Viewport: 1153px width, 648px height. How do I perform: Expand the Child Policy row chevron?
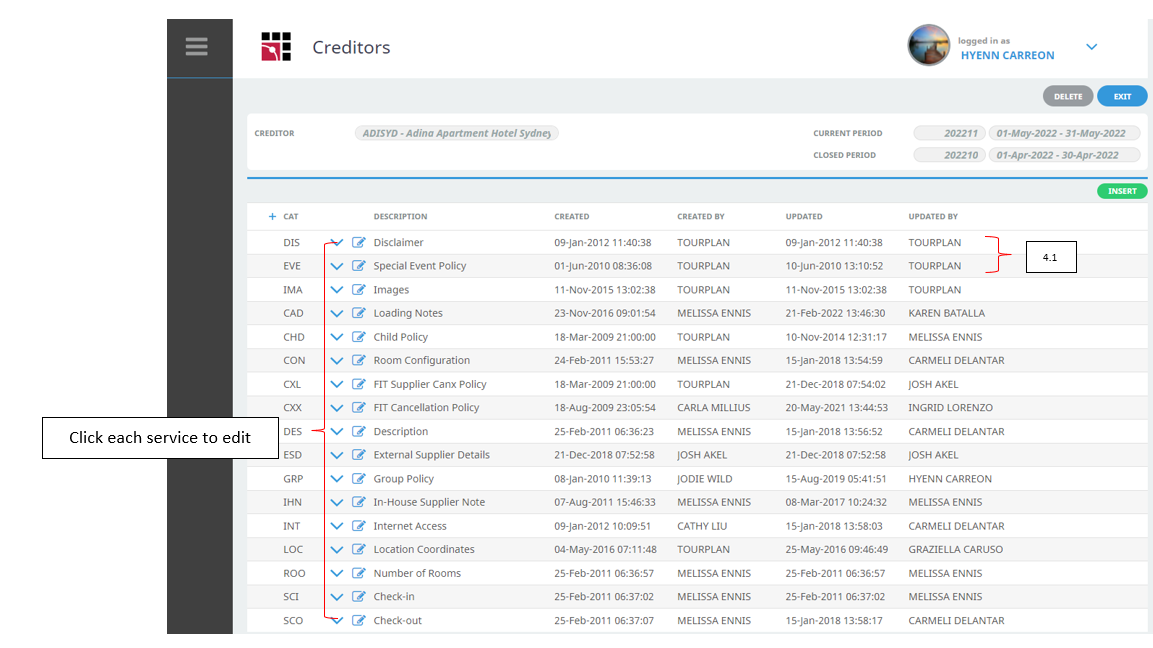(337, 337)
